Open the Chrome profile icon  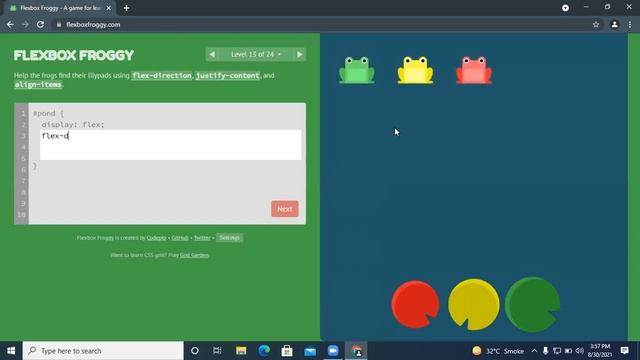click(614, 24)
